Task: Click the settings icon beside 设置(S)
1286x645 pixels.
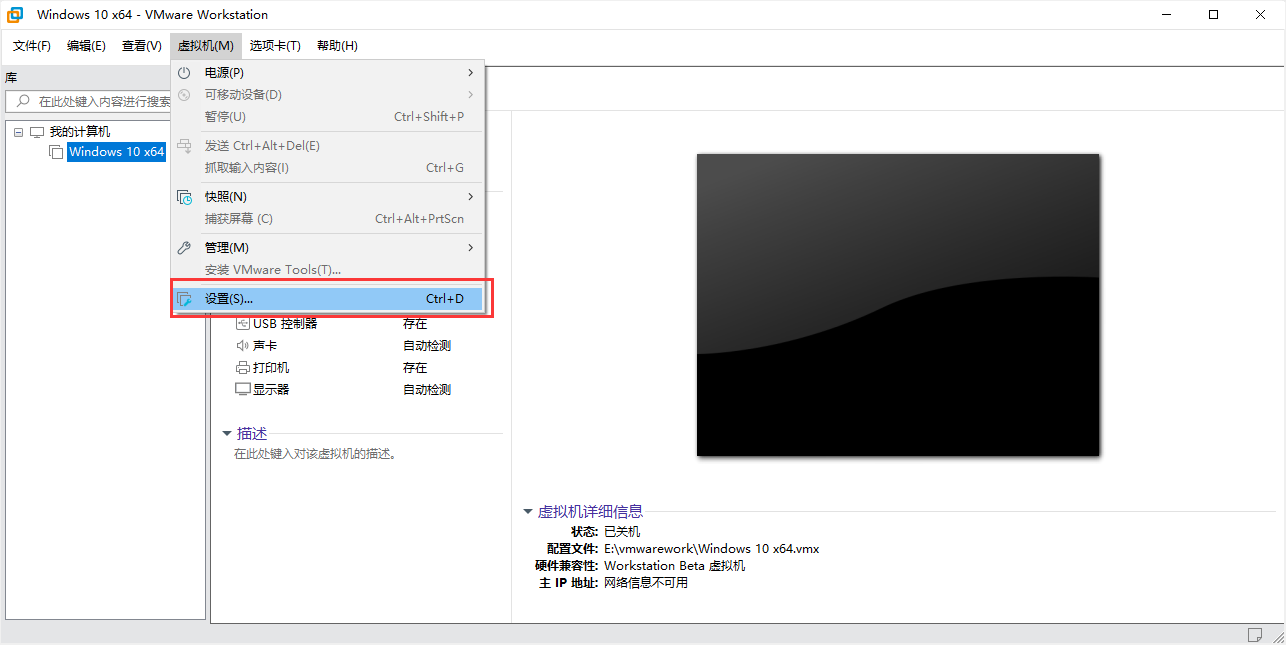Action: (184, 299)
